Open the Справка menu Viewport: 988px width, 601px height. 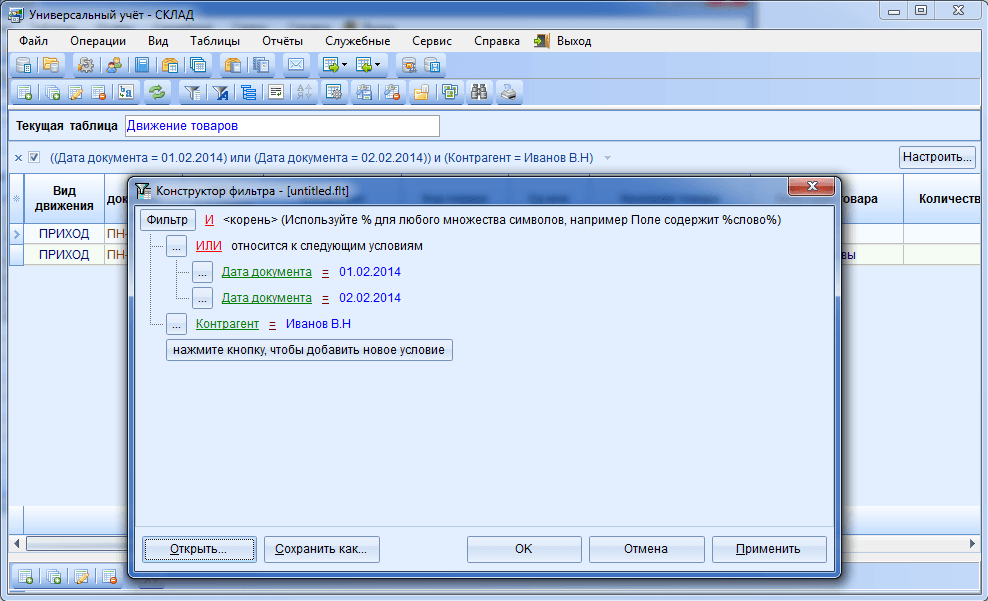(x=497, y=41)
